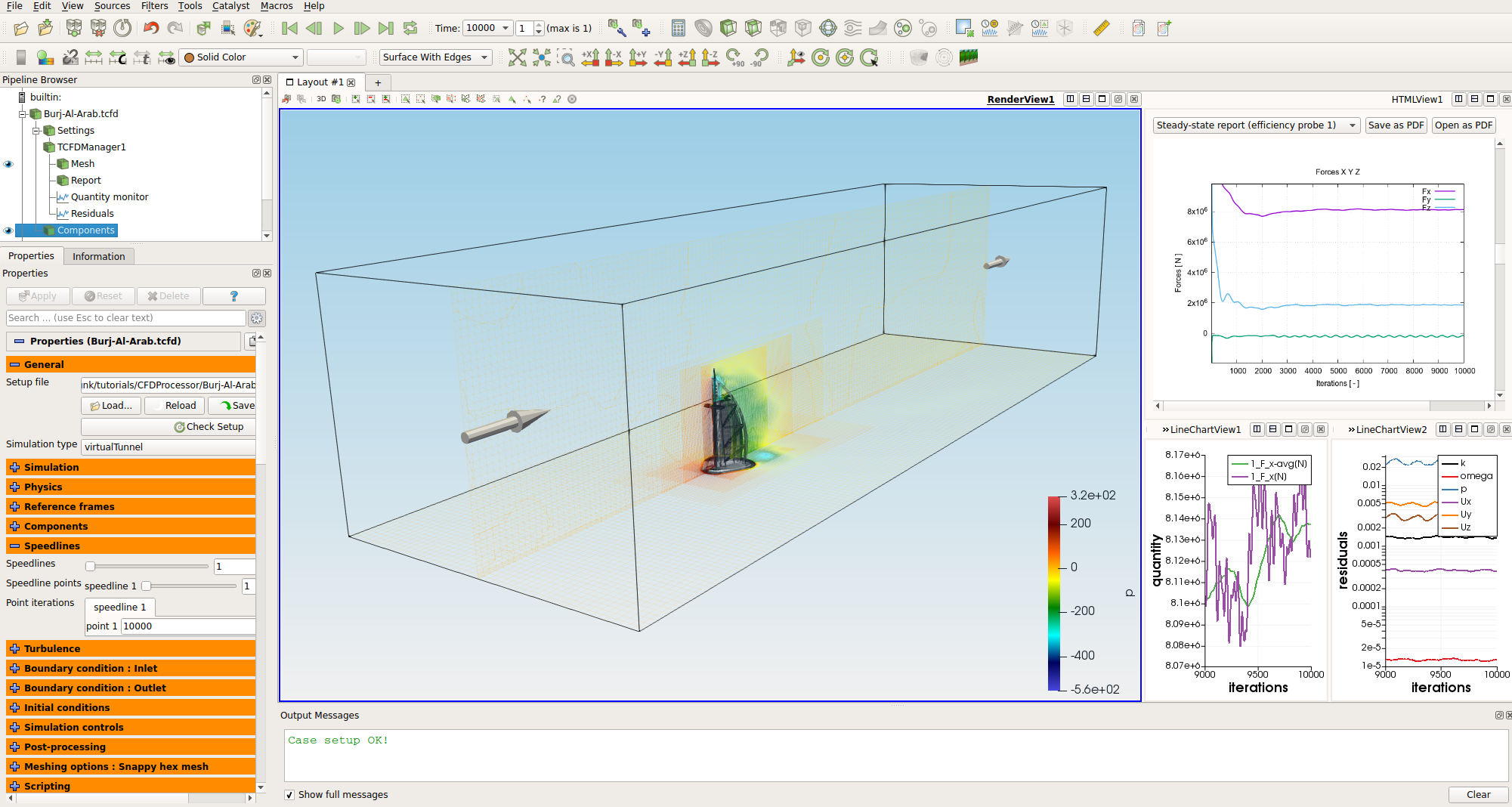Click the calculator filter icon
Image resolution: width=1512 pixels, height=807 pixels.
tap(678, 29)
